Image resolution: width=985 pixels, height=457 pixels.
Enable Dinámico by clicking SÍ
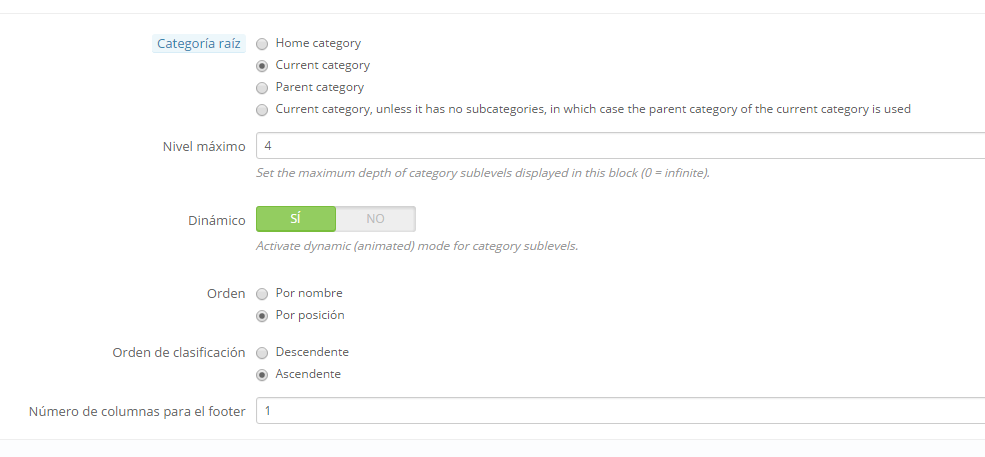[x=296, y=219]
